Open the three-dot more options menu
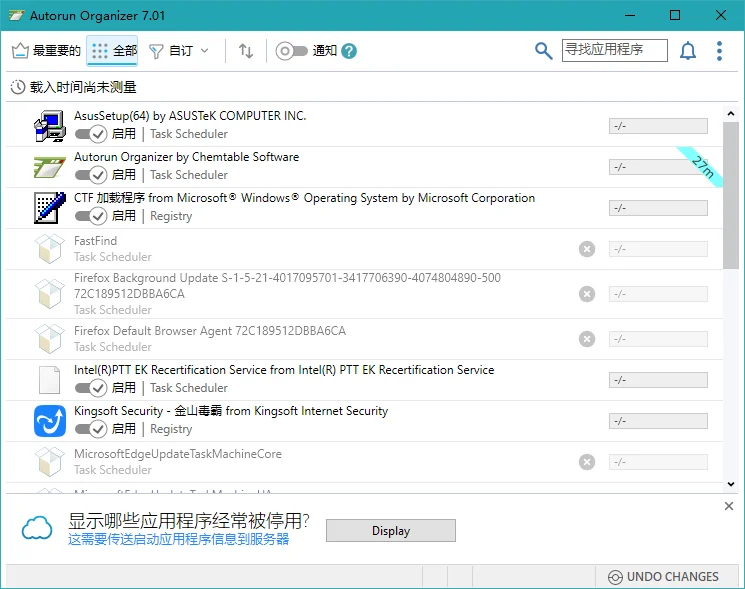 click(x=719, y=51)
